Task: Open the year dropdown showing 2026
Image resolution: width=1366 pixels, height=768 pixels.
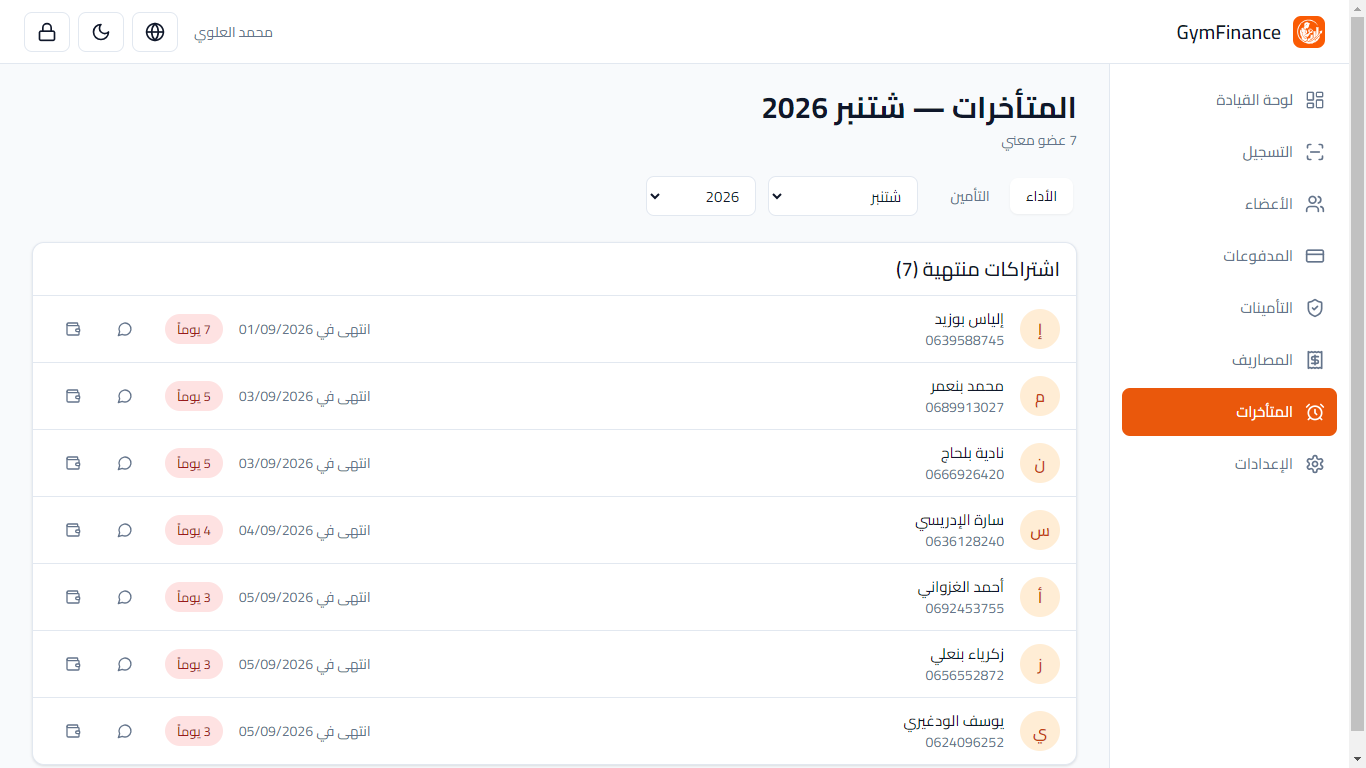Action: (701, 196)
